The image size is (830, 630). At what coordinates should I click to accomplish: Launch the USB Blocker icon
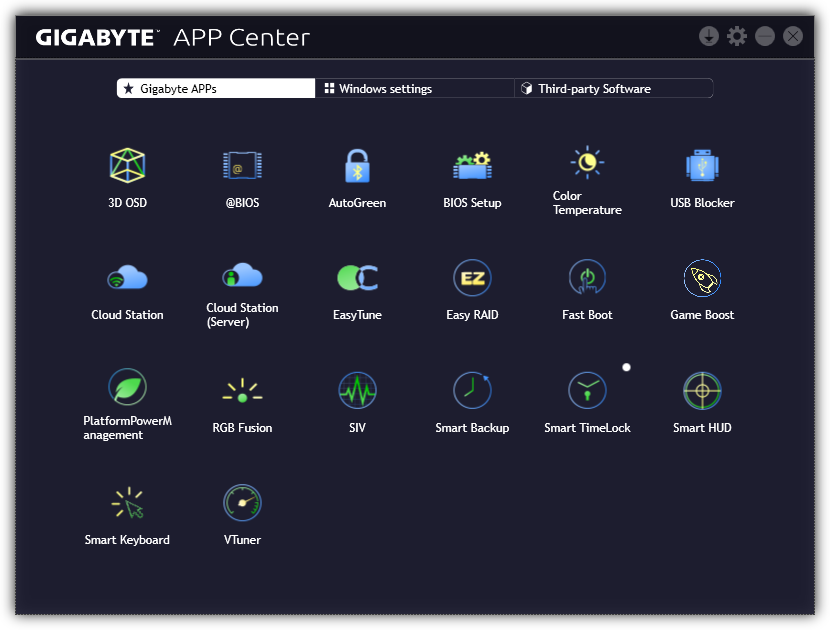tap(702, 166)
